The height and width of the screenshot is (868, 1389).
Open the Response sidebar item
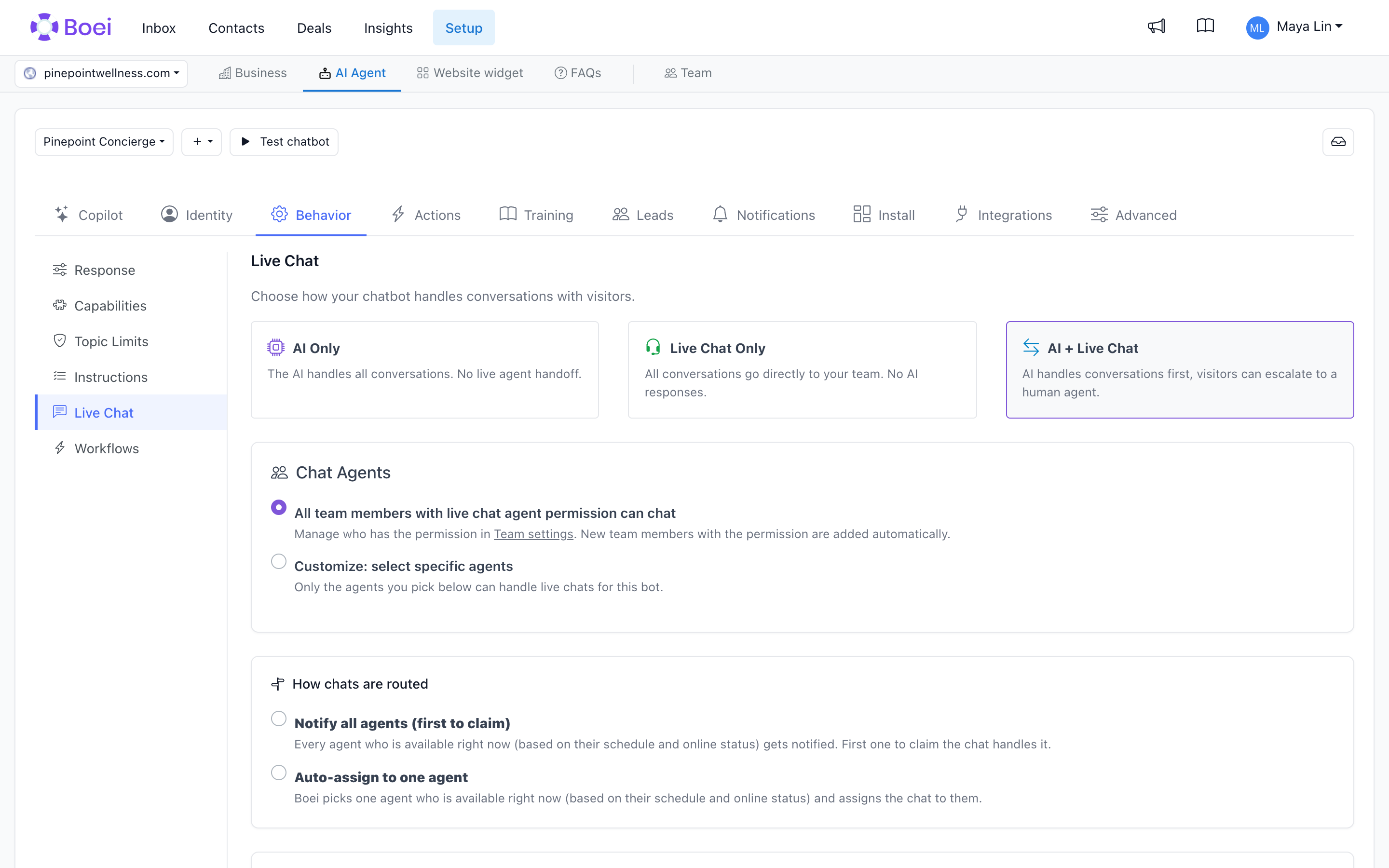(131, 270)
